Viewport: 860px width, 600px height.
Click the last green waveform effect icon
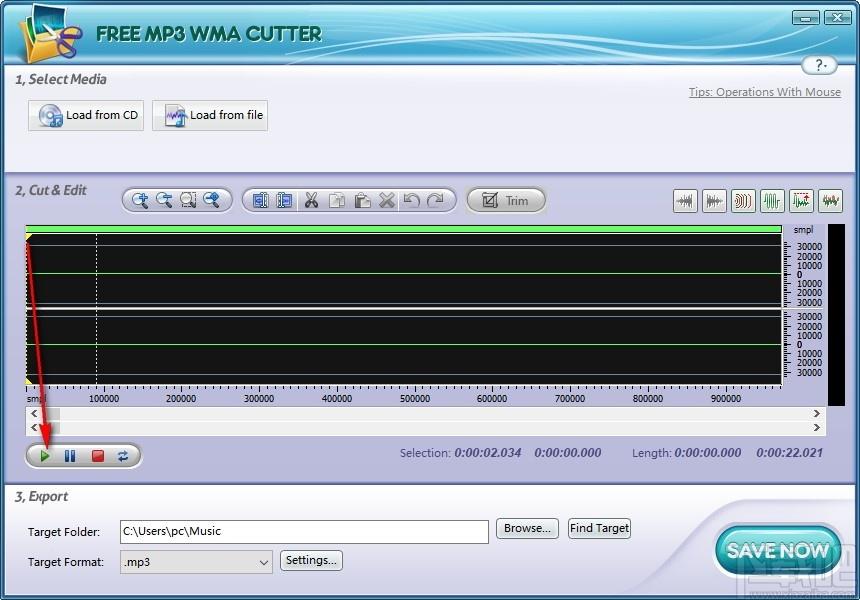point(830,201)
